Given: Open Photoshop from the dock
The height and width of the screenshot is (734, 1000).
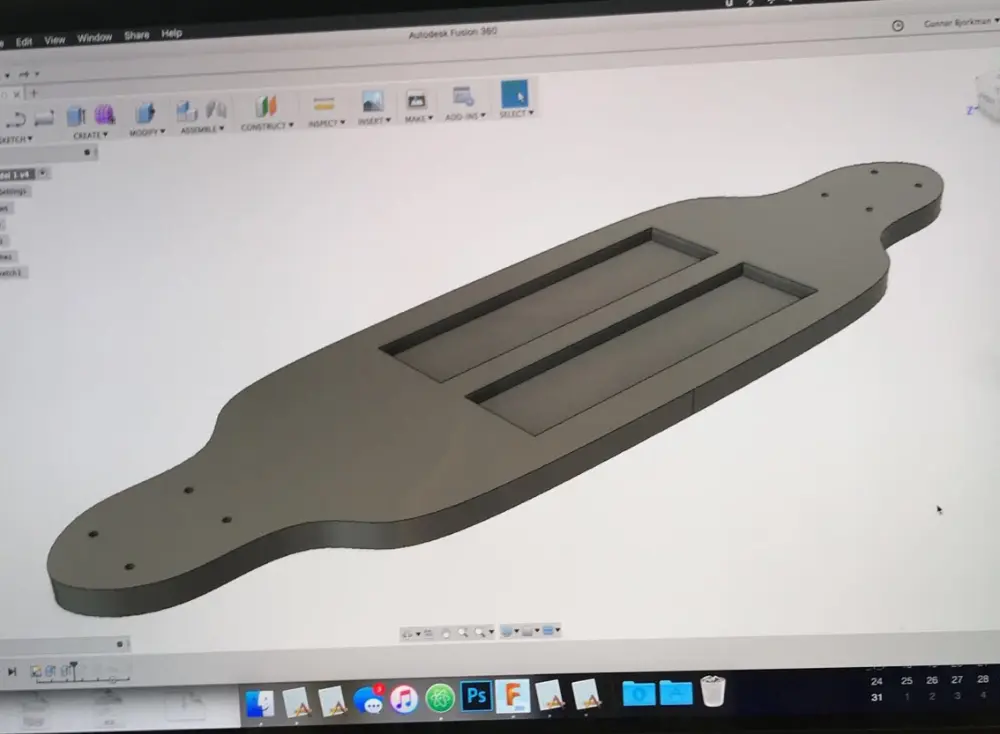Looking at the screenshot, I should click(x=476, y=696).
